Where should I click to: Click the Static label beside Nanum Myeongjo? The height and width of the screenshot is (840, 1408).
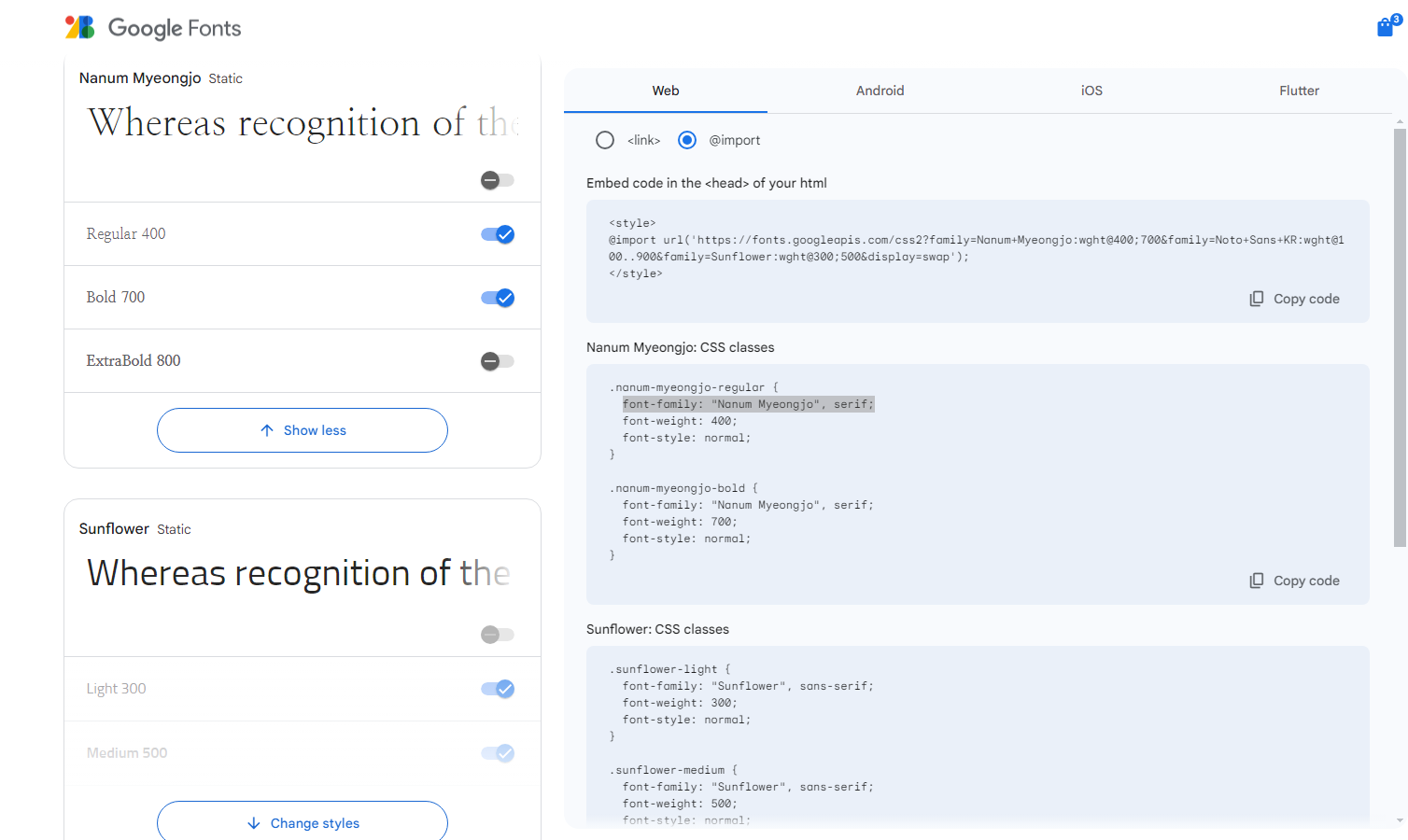225,78
